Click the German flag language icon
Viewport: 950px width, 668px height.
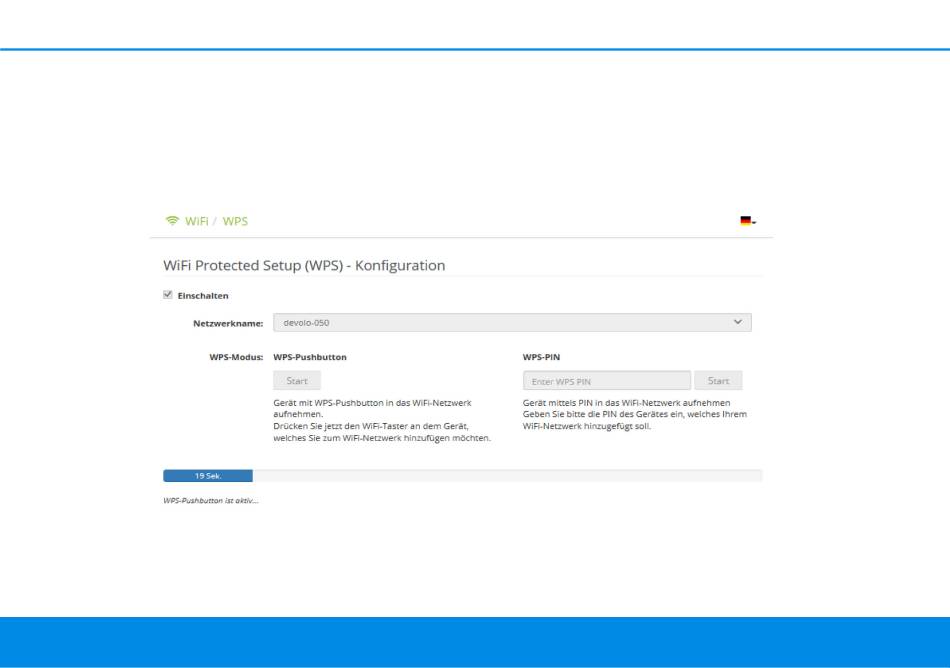click(x=745, y=221)
